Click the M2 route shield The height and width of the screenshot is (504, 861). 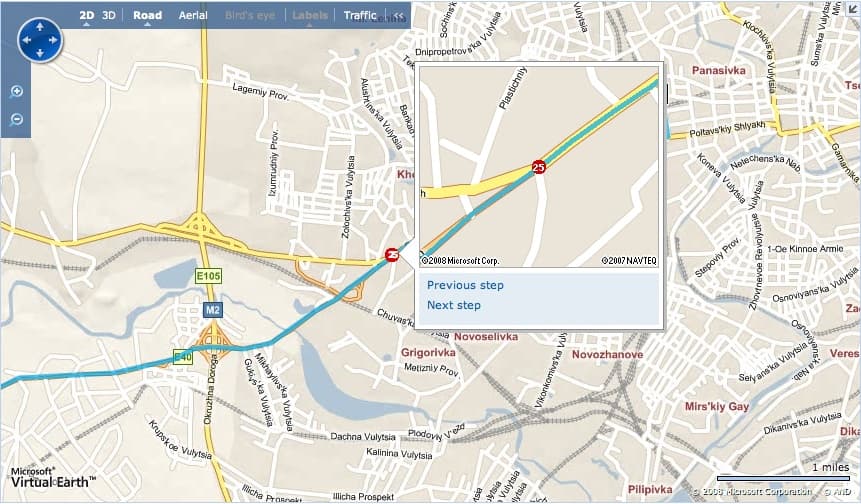point(213,310)
